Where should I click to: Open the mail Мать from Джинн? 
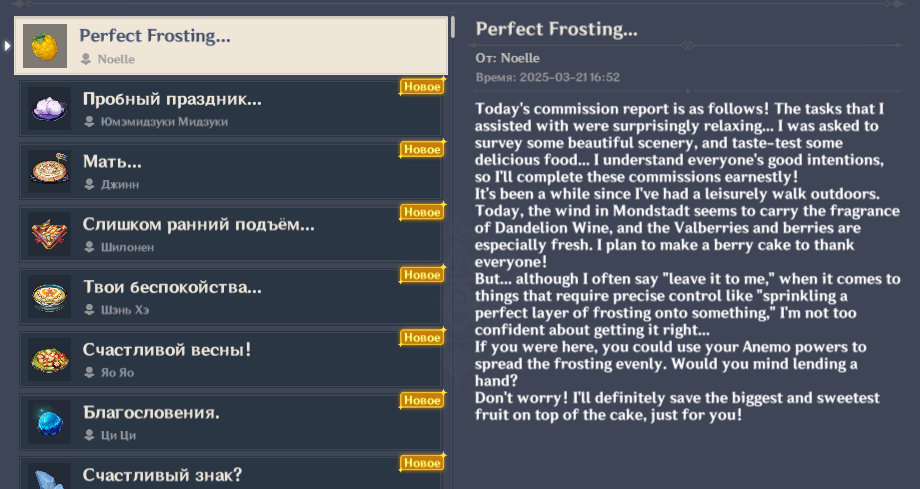tap(231, 171)
